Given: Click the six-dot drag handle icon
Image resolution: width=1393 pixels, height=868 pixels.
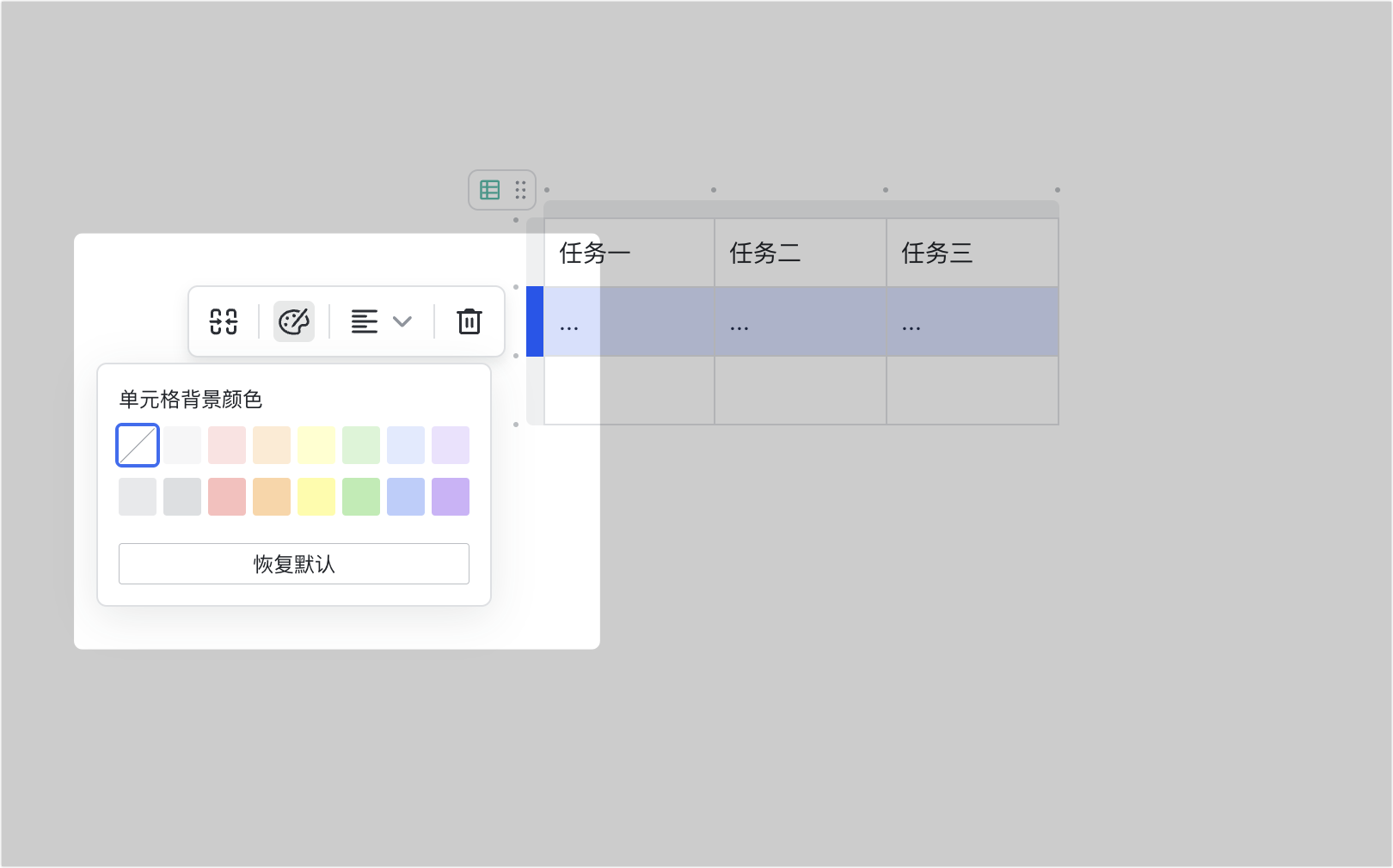Looking at the screenshot, I should 520,190.
